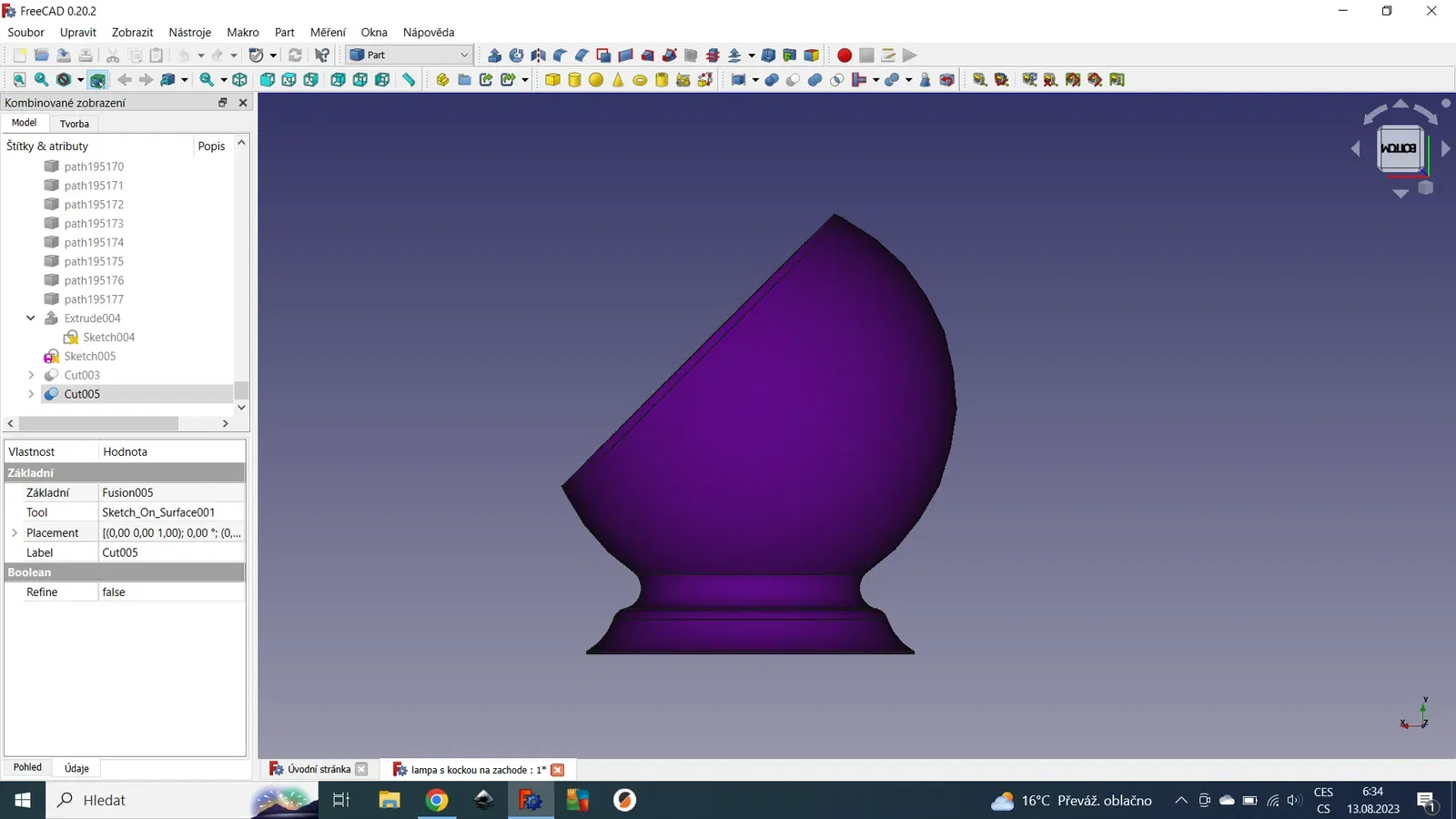1456x819 pixels.
Task: Switch to top view cube icon
Action: tap(289, 80)
